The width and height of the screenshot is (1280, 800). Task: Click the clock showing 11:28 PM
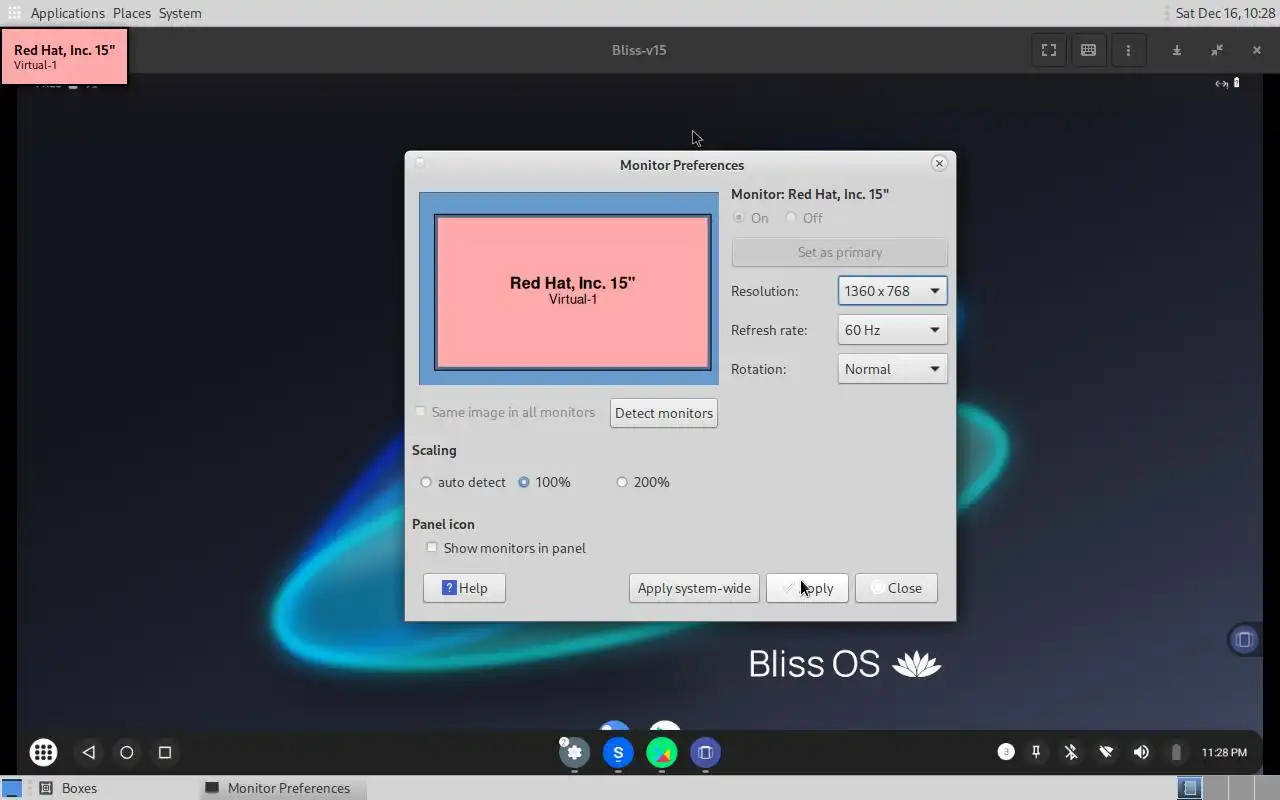click(1224, 752)
